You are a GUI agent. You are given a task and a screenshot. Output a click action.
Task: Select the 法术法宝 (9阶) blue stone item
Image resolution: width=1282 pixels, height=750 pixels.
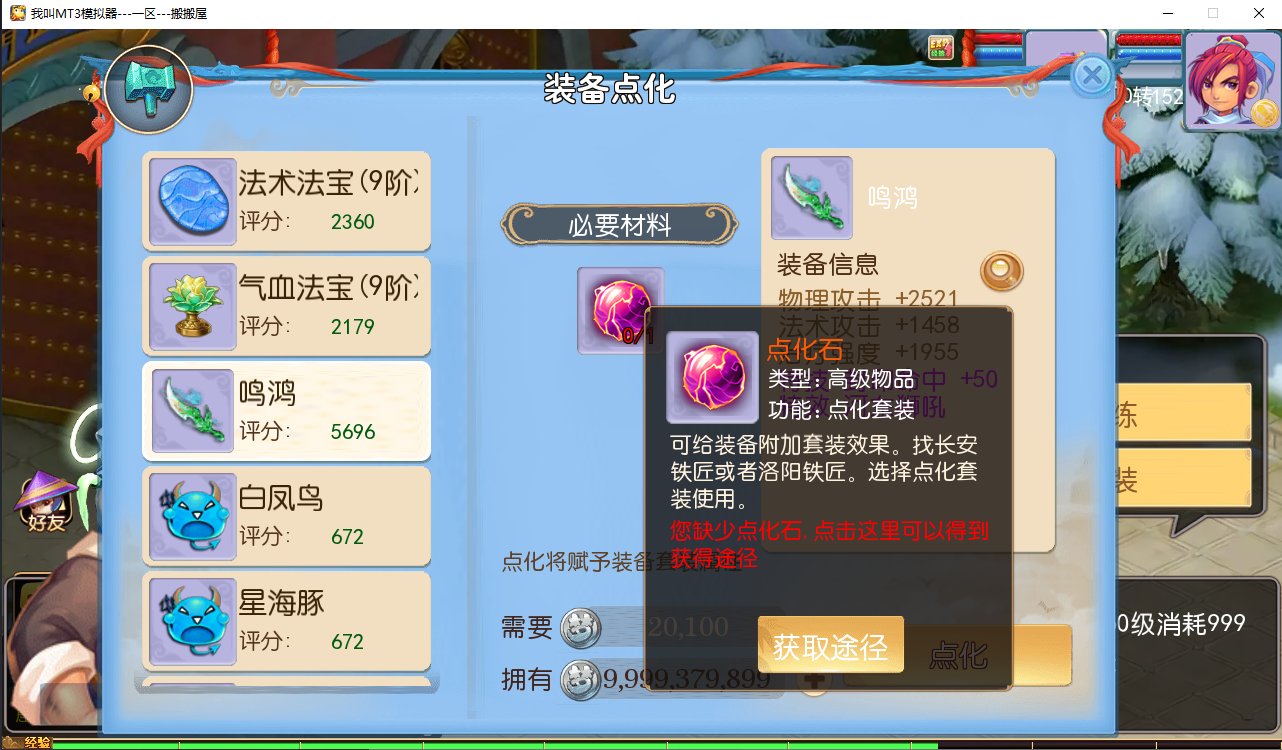tap(287, 201)
